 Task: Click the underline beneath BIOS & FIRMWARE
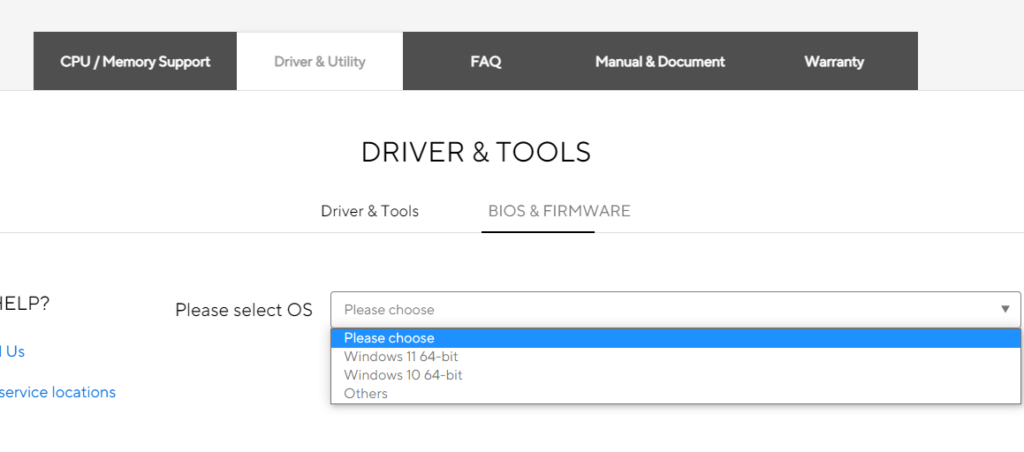(538, 231)
